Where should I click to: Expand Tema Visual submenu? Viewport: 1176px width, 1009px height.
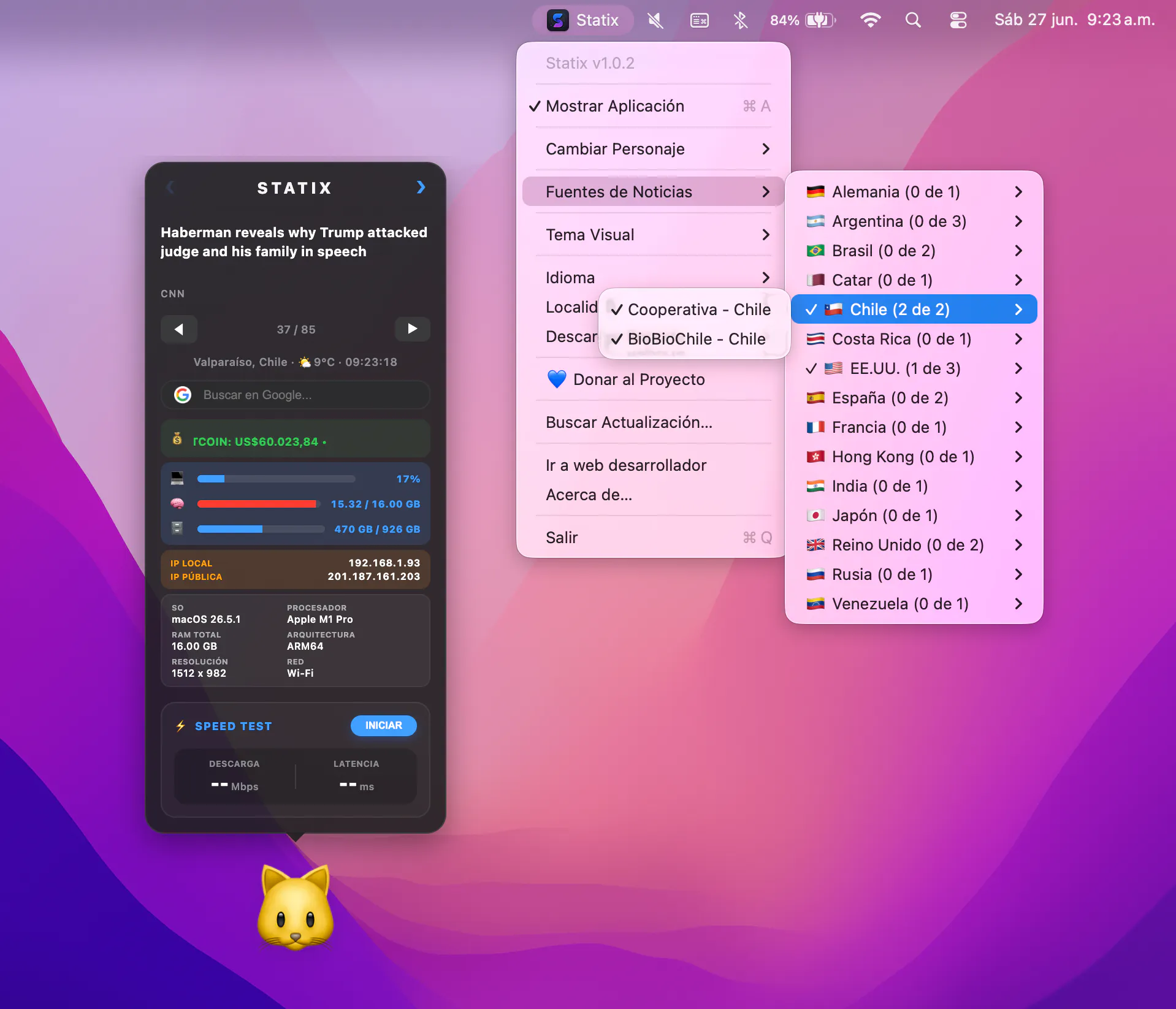point(652,235)
